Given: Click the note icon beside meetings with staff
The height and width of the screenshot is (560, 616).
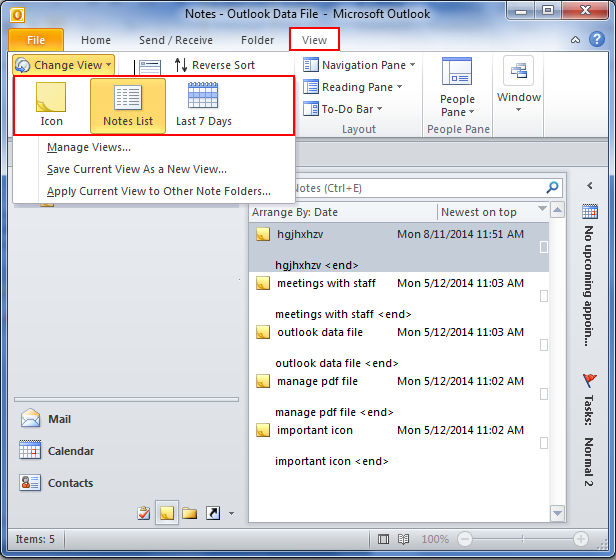Looking at the screenshot, I should pos(262,283).
